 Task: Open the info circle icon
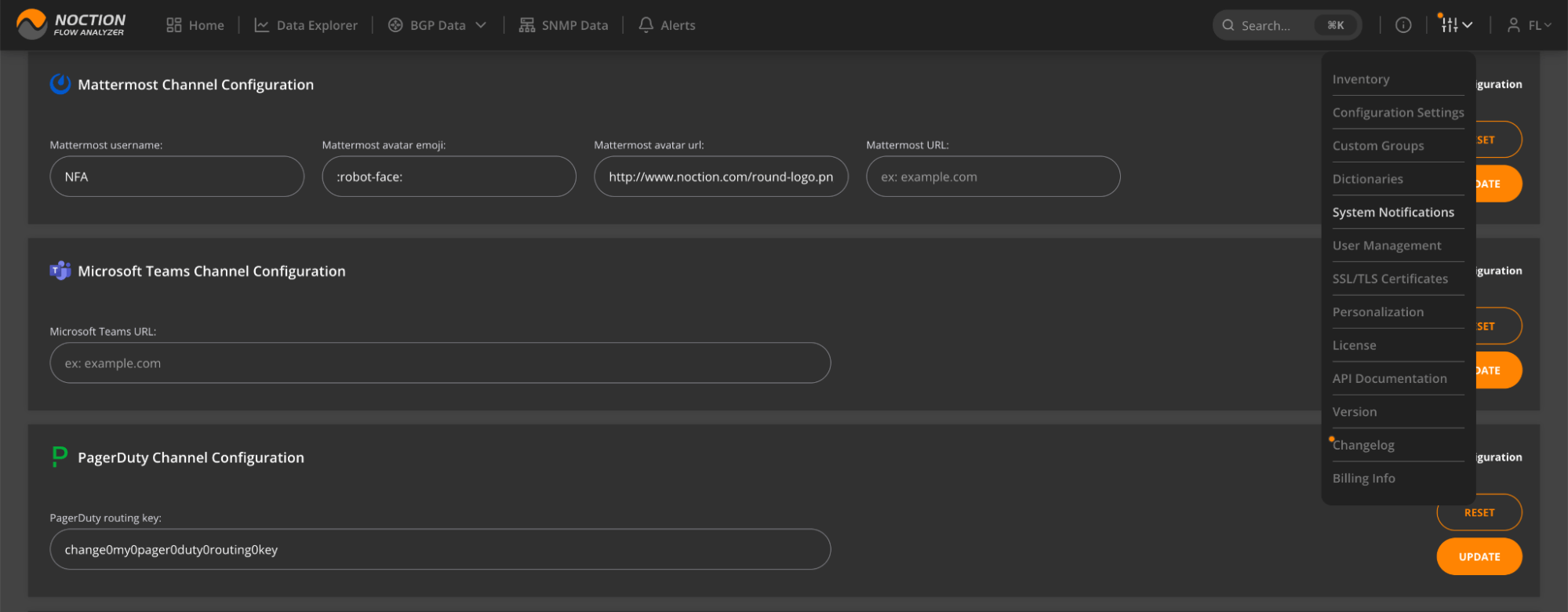coord(1403,25)
